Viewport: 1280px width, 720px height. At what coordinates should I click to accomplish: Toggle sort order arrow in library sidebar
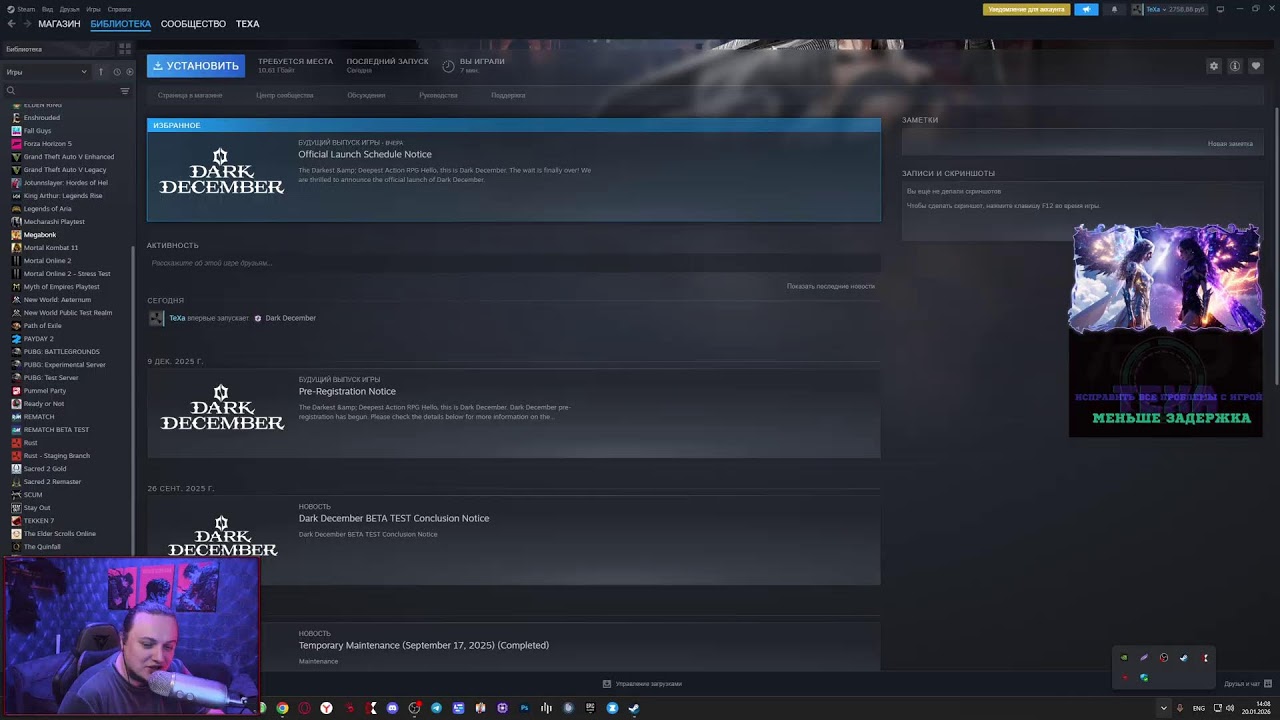point(100,72)
